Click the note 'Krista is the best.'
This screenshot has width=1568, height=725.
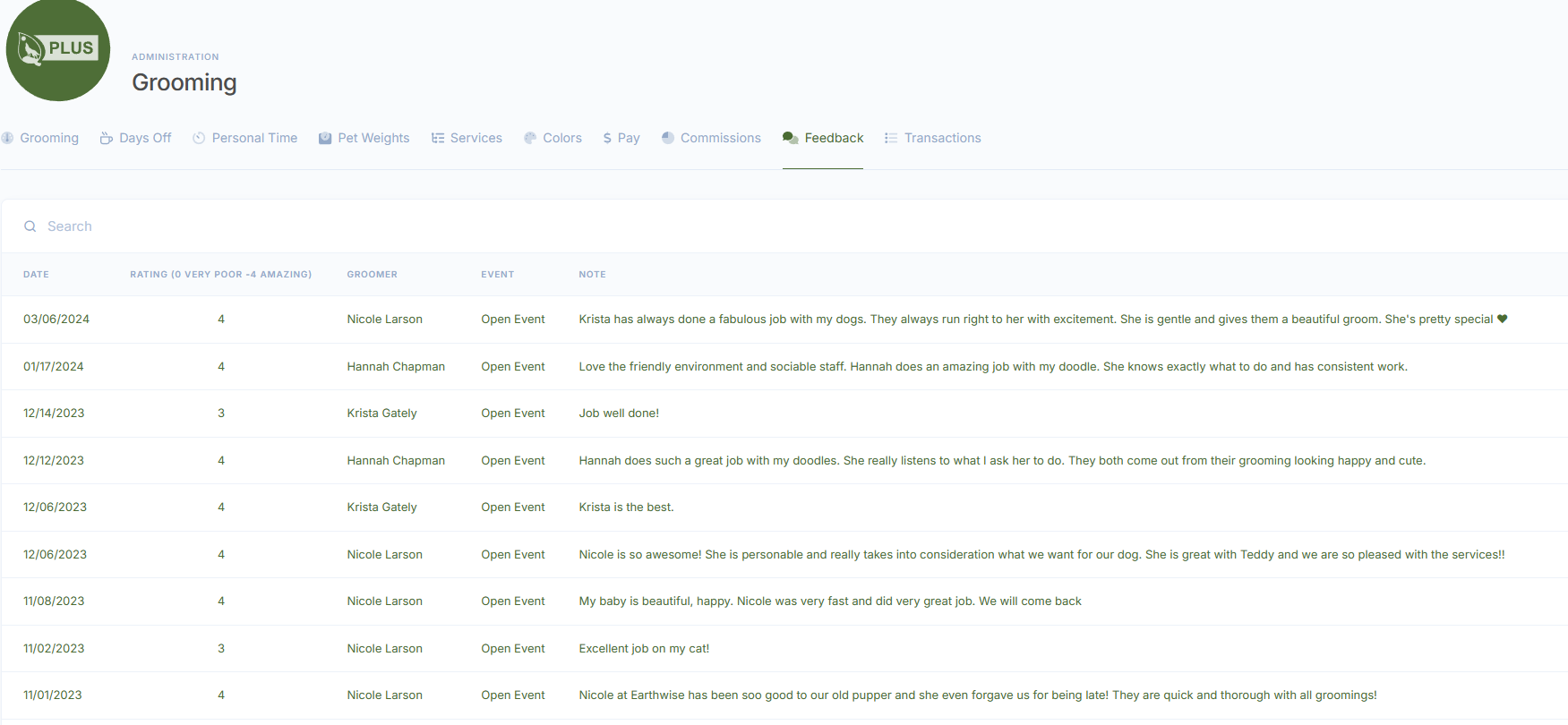coord(627,507)
